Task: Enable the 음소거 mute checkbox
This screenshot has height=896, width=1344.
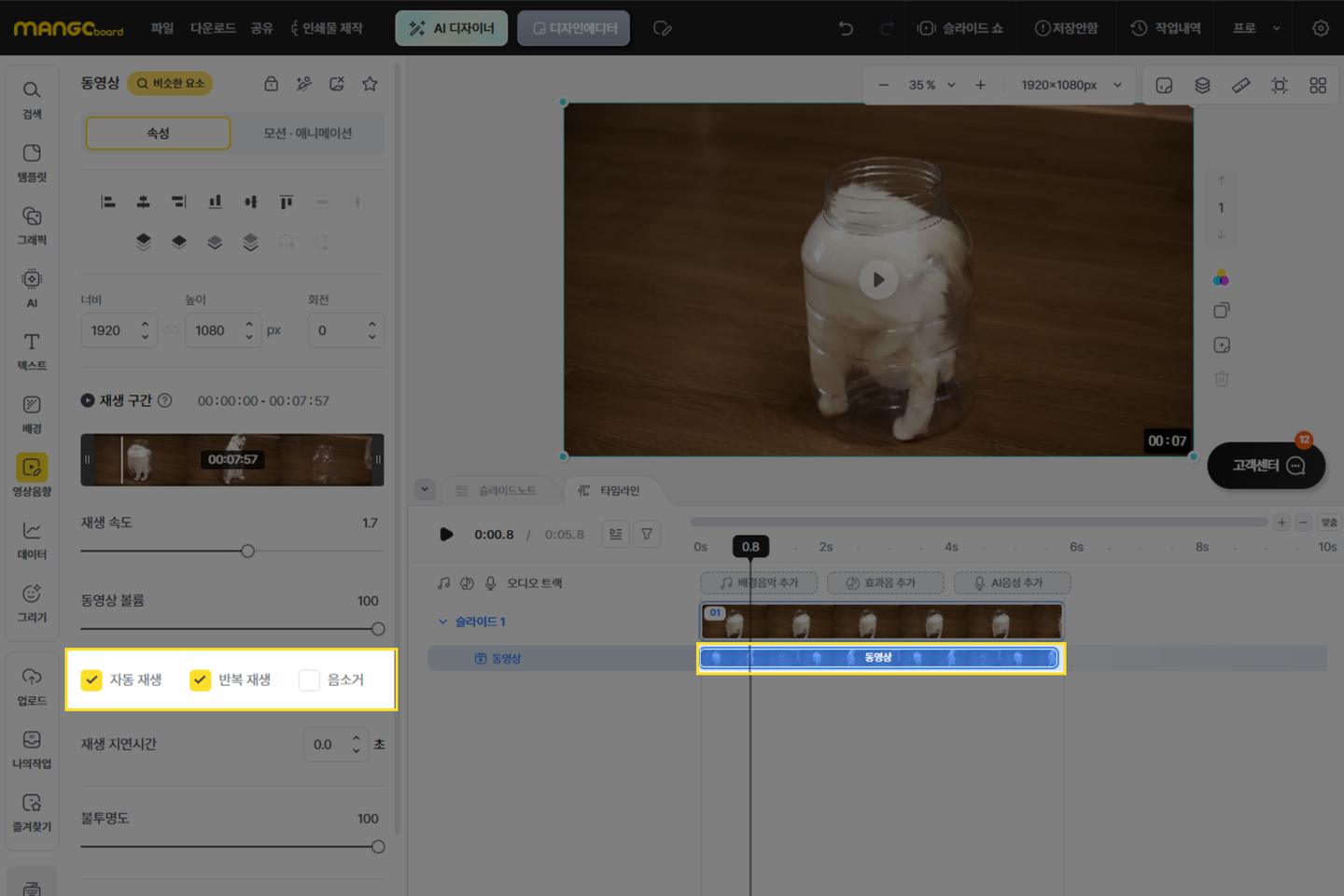Action: tap(309, 679)
